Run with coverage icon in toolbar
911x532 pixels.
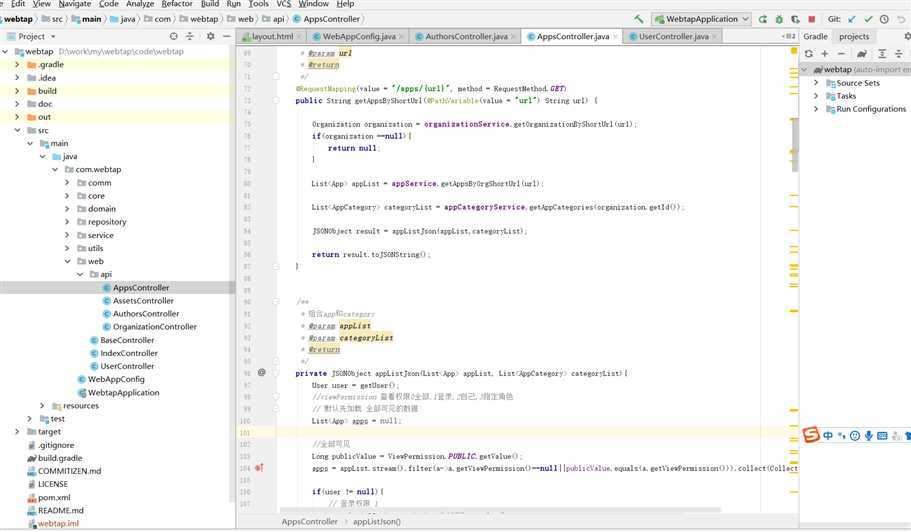click(795, 19)
